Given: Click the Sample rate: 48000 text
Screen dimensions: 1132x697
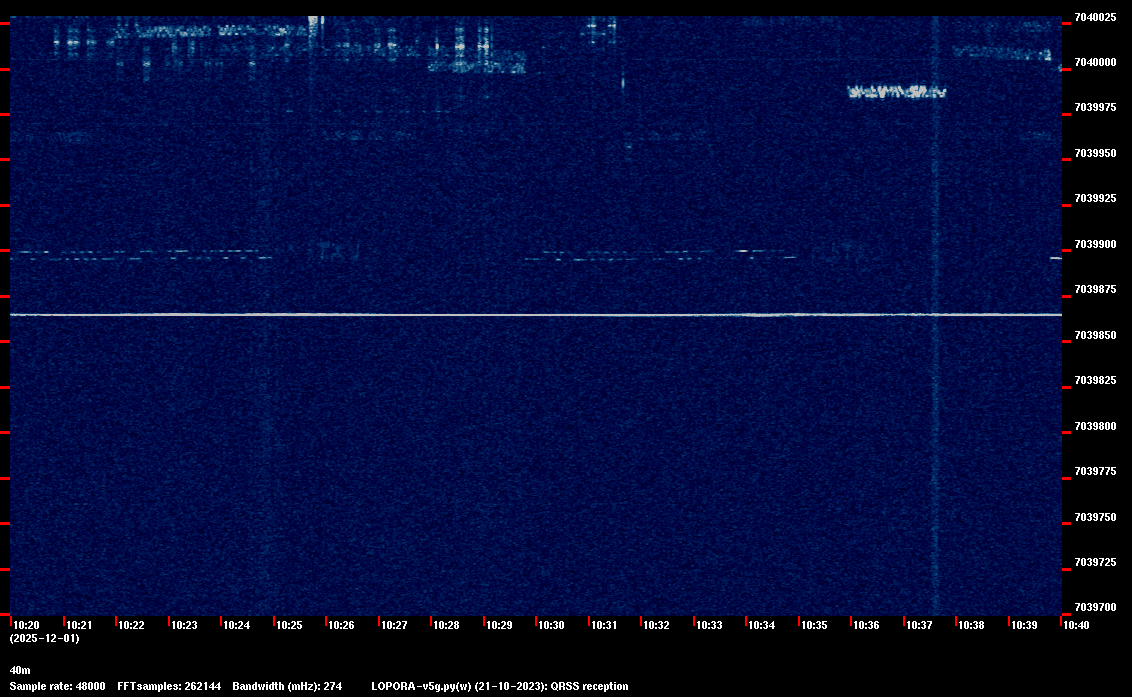Looking at the screenshot, I should tap(58, 686).
